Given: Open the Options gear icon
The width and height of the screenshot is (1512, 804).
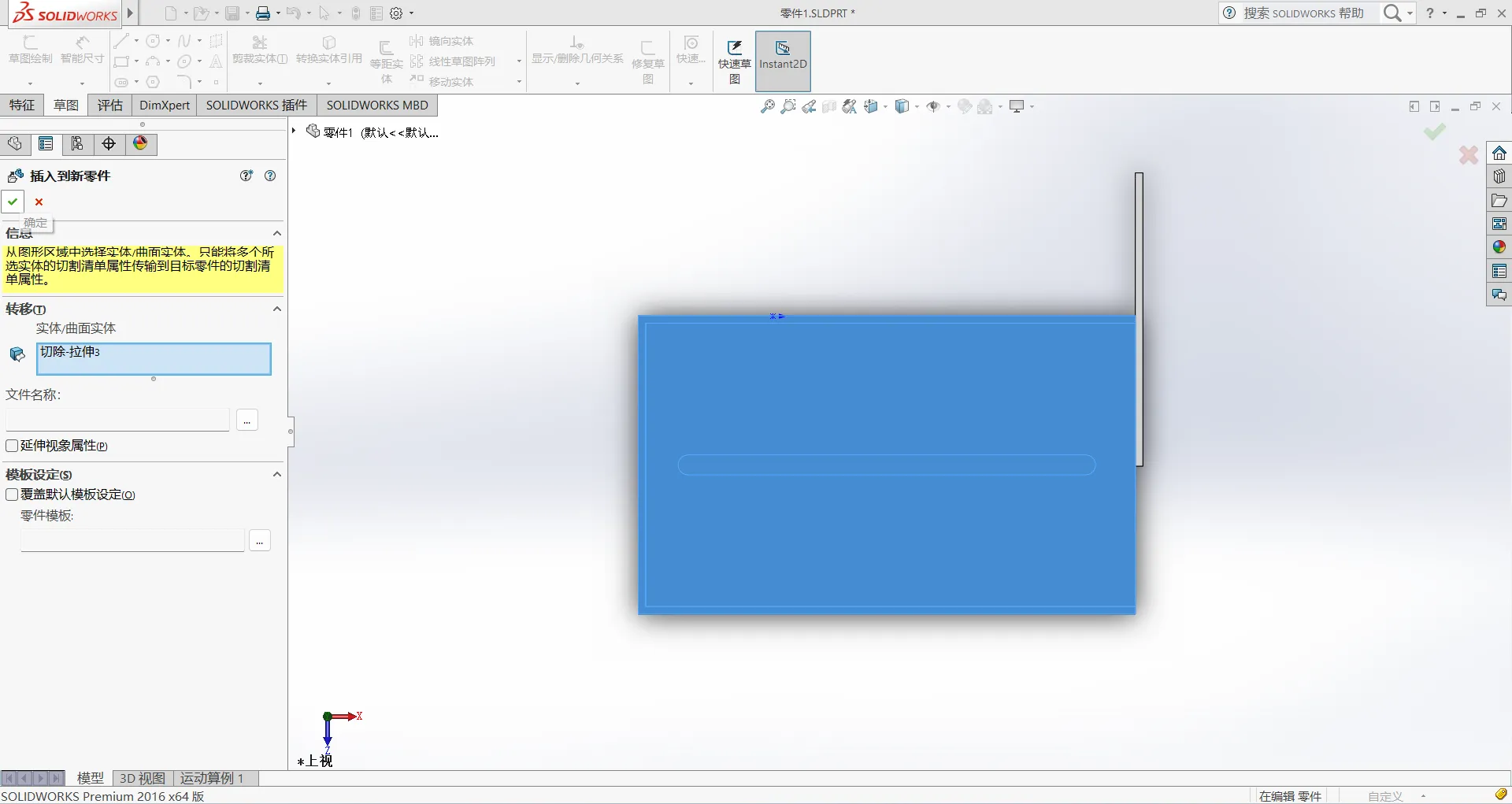Looking at the screenshot, I should (396, 13).
